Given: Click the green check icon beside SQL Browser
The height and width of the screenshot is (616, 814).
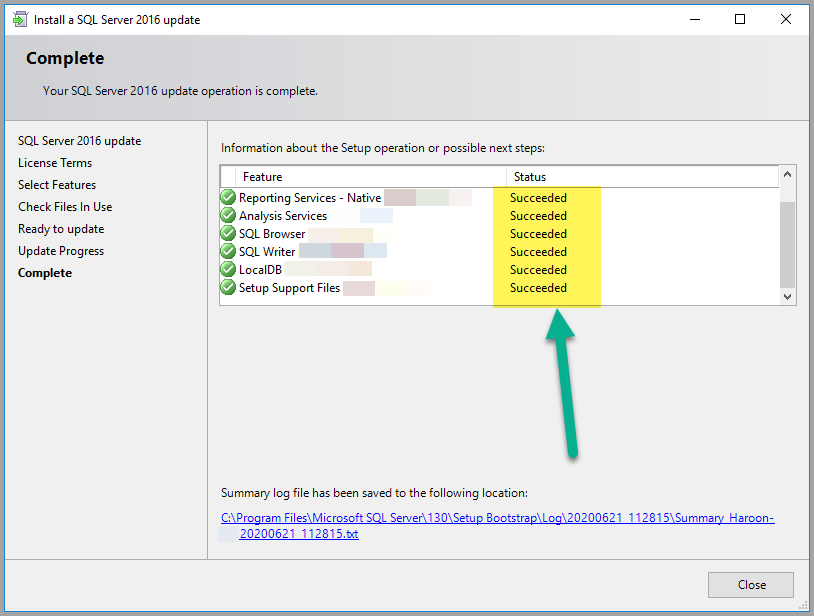Looking at the screenshot, I should (x=228, y=234).
